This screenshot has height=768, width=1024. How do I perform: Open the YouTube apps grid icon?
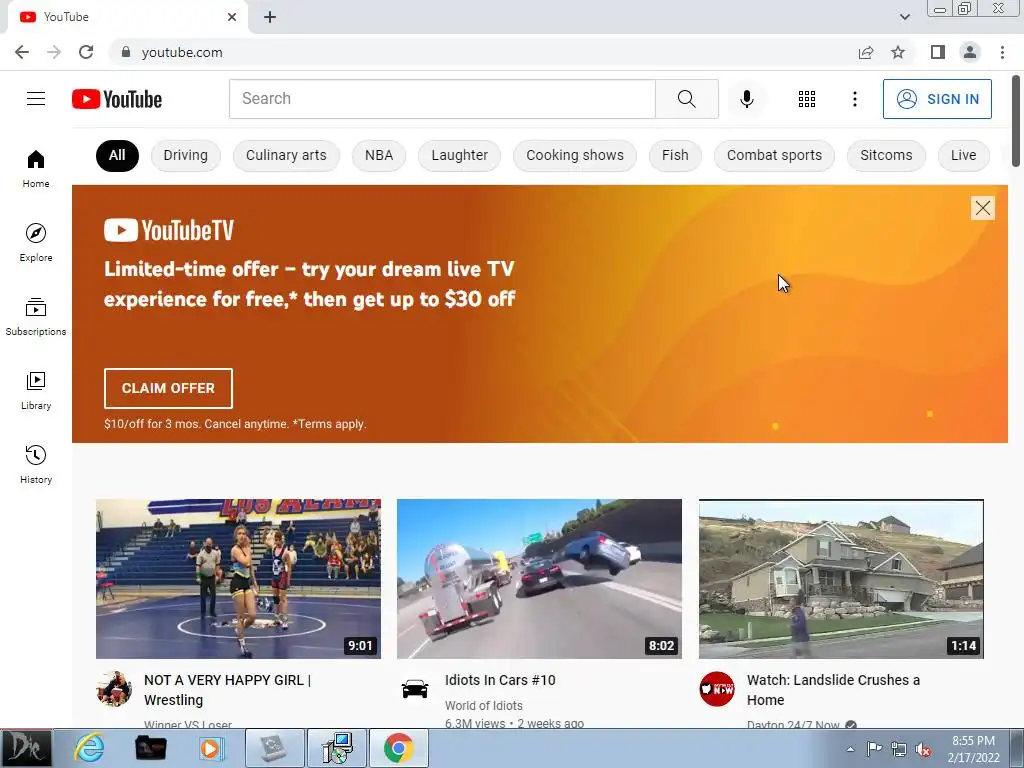[x=807, y=99]
